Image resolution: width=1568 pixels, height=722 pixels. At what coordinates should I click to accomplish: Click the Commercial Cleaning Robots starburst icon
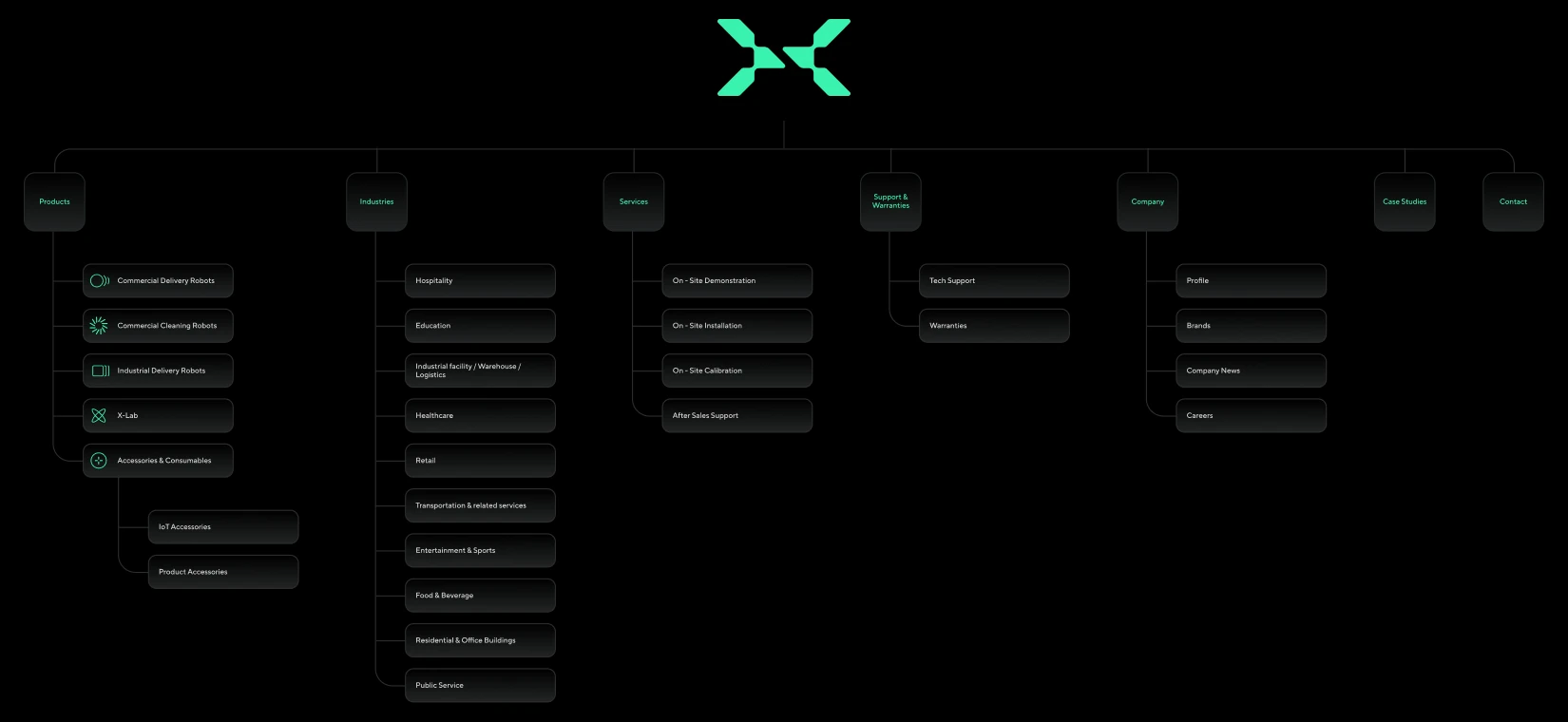tap(99, 326)
